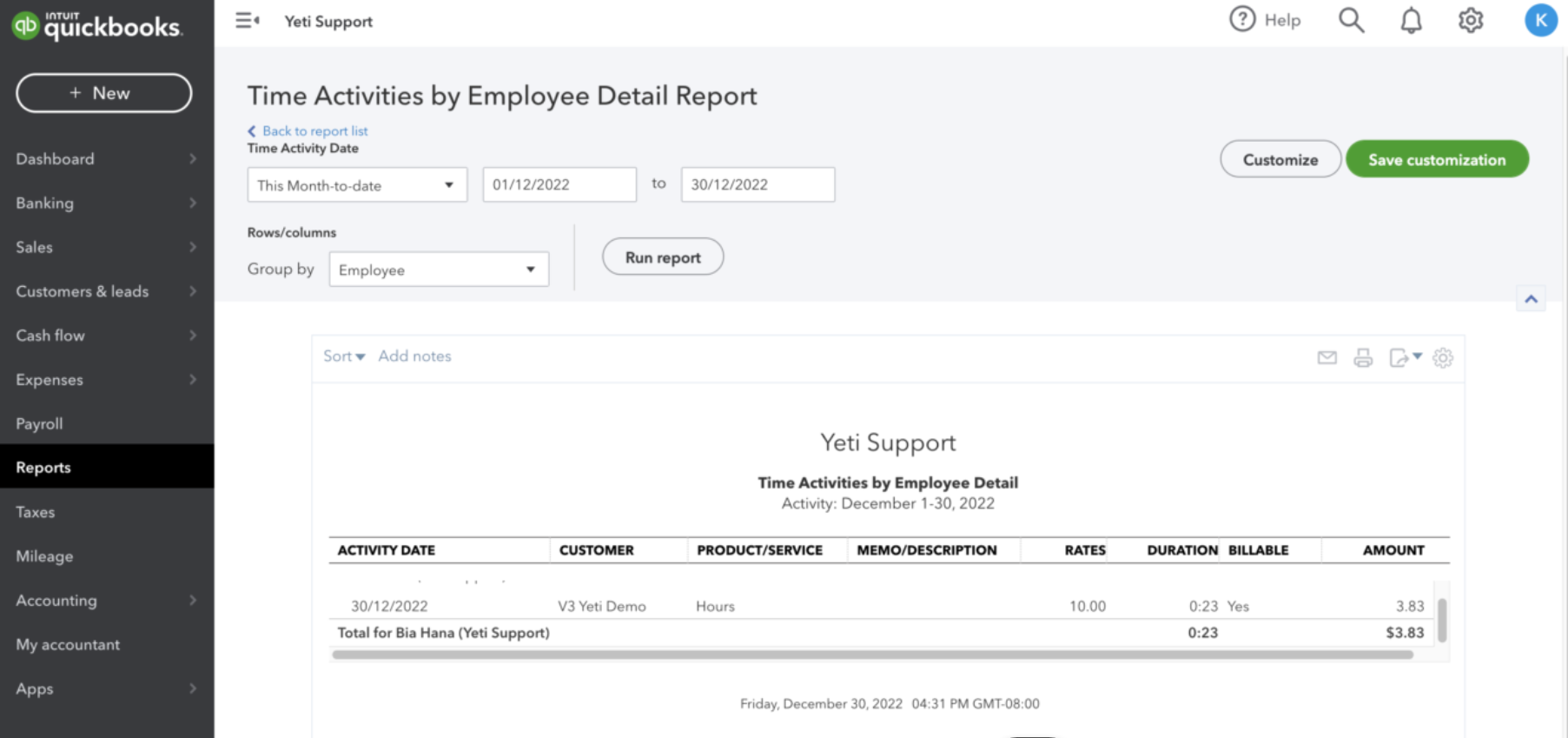1568x738 pixels.
Task: Go back via 'Back to report list' link
Action: point(314,131)
